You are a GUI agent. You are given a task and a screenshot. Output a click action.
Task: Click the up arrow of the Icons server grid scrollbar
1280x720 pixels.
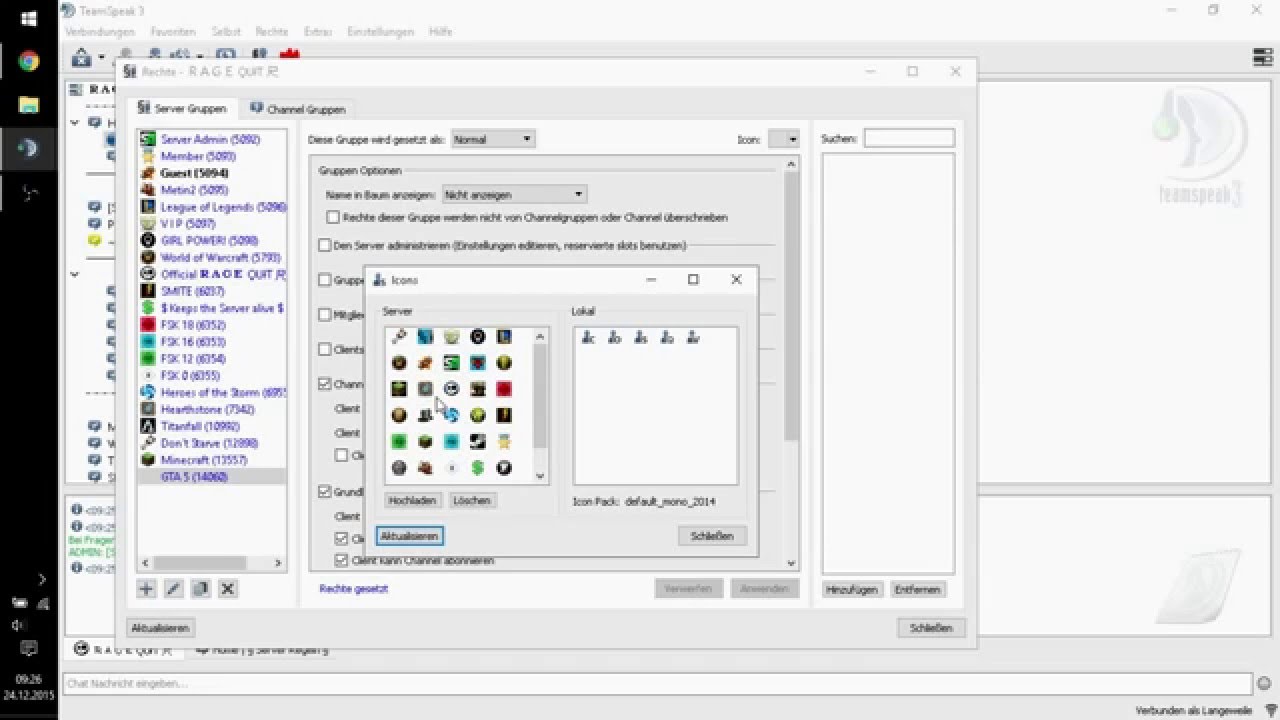click(540, 336)
